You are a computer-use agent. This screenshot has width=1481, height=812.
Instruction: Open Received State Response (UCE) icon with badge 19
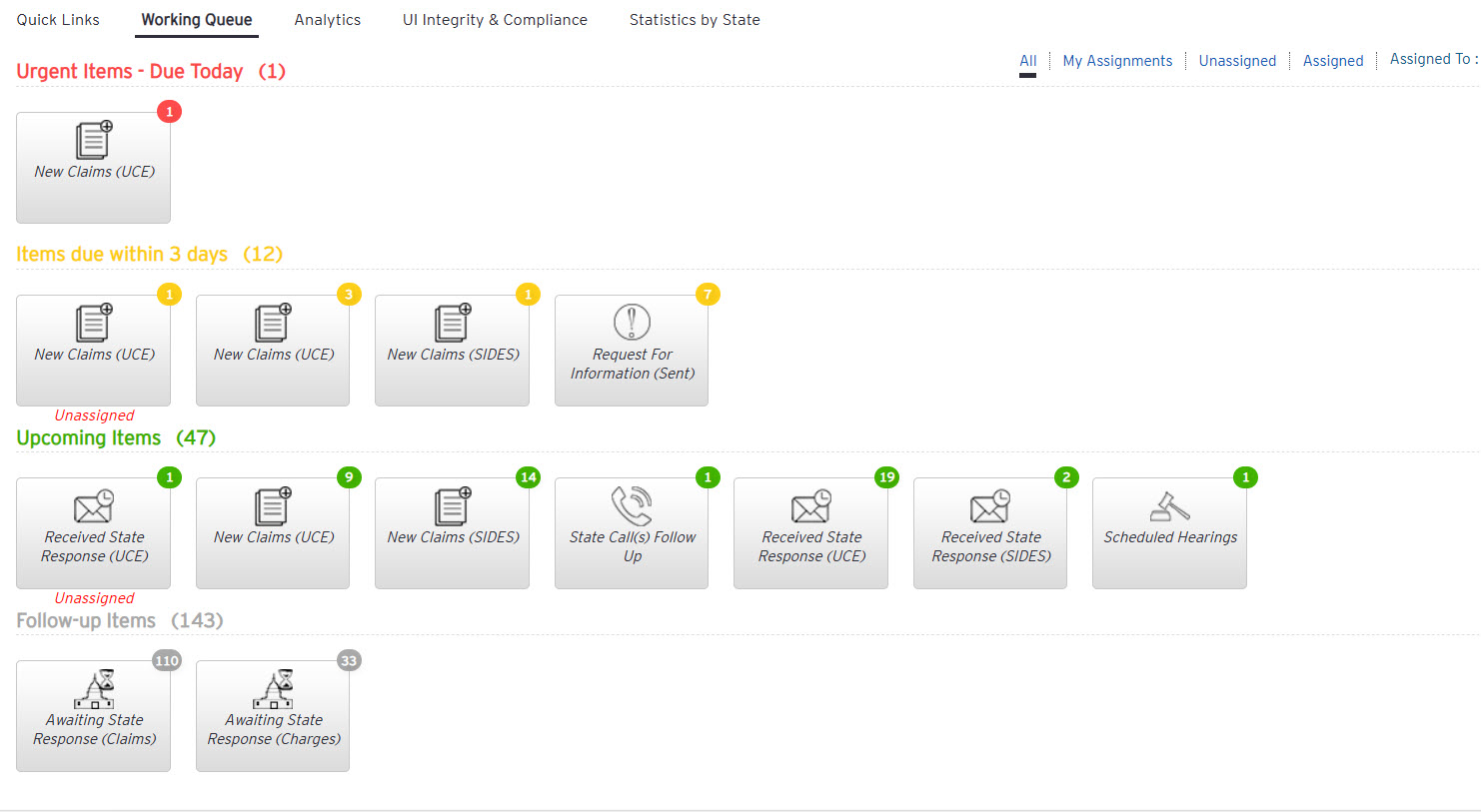coord(811,505)
